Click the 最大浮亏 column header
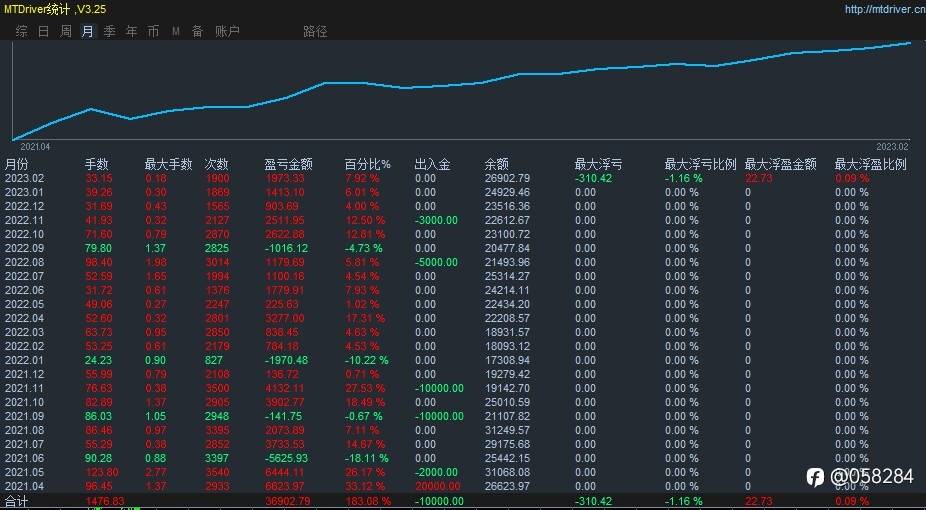 tap(598, 164)
